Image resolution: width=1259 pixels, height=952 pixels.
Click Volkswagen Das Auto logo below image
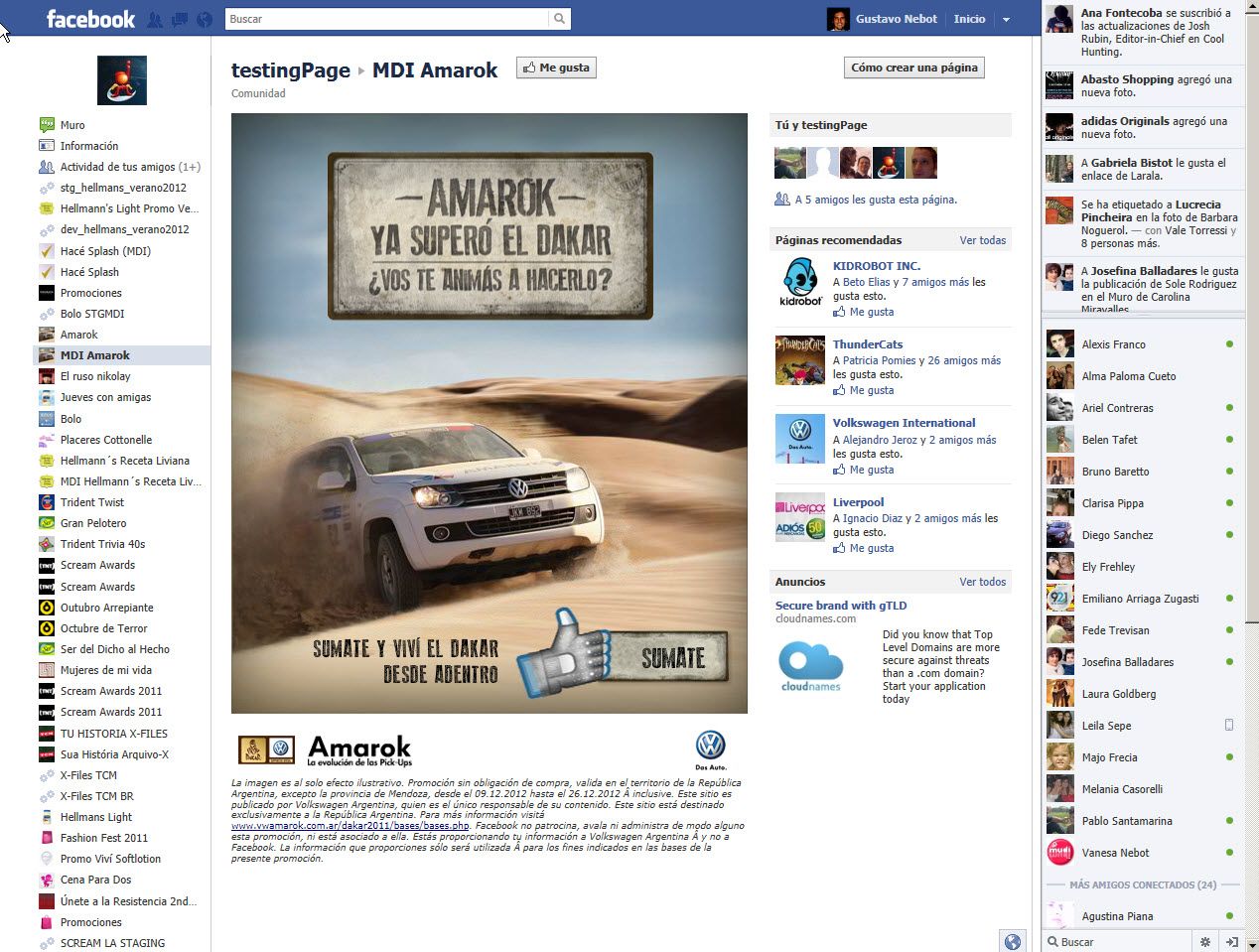point(710,750)
